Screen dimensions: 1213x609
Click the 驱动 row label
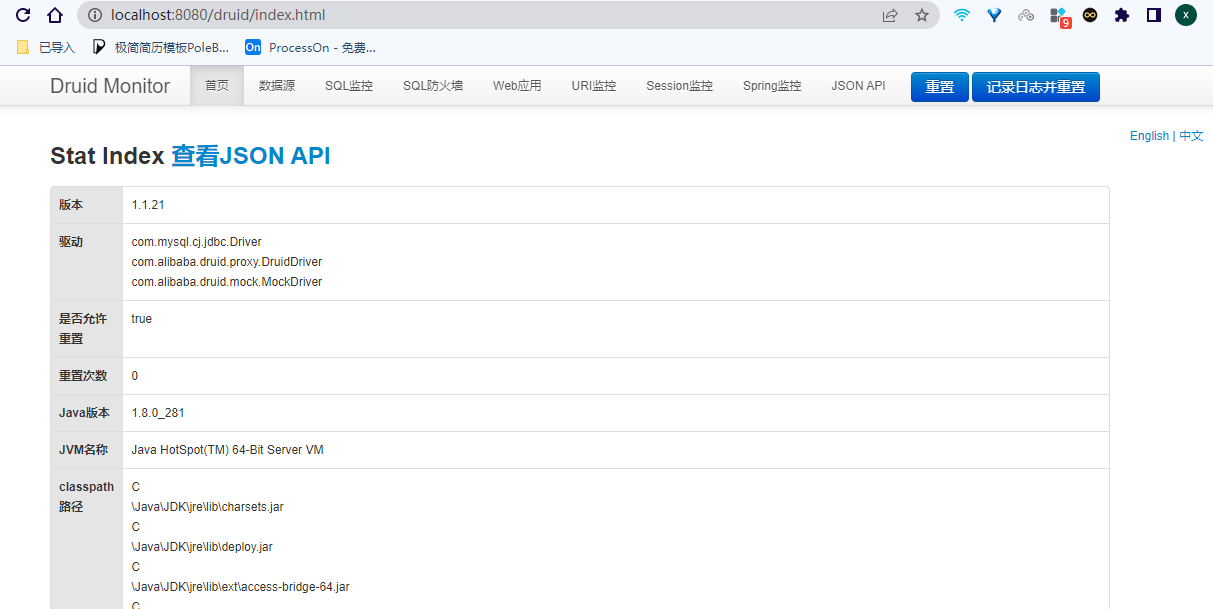[71, 242]
